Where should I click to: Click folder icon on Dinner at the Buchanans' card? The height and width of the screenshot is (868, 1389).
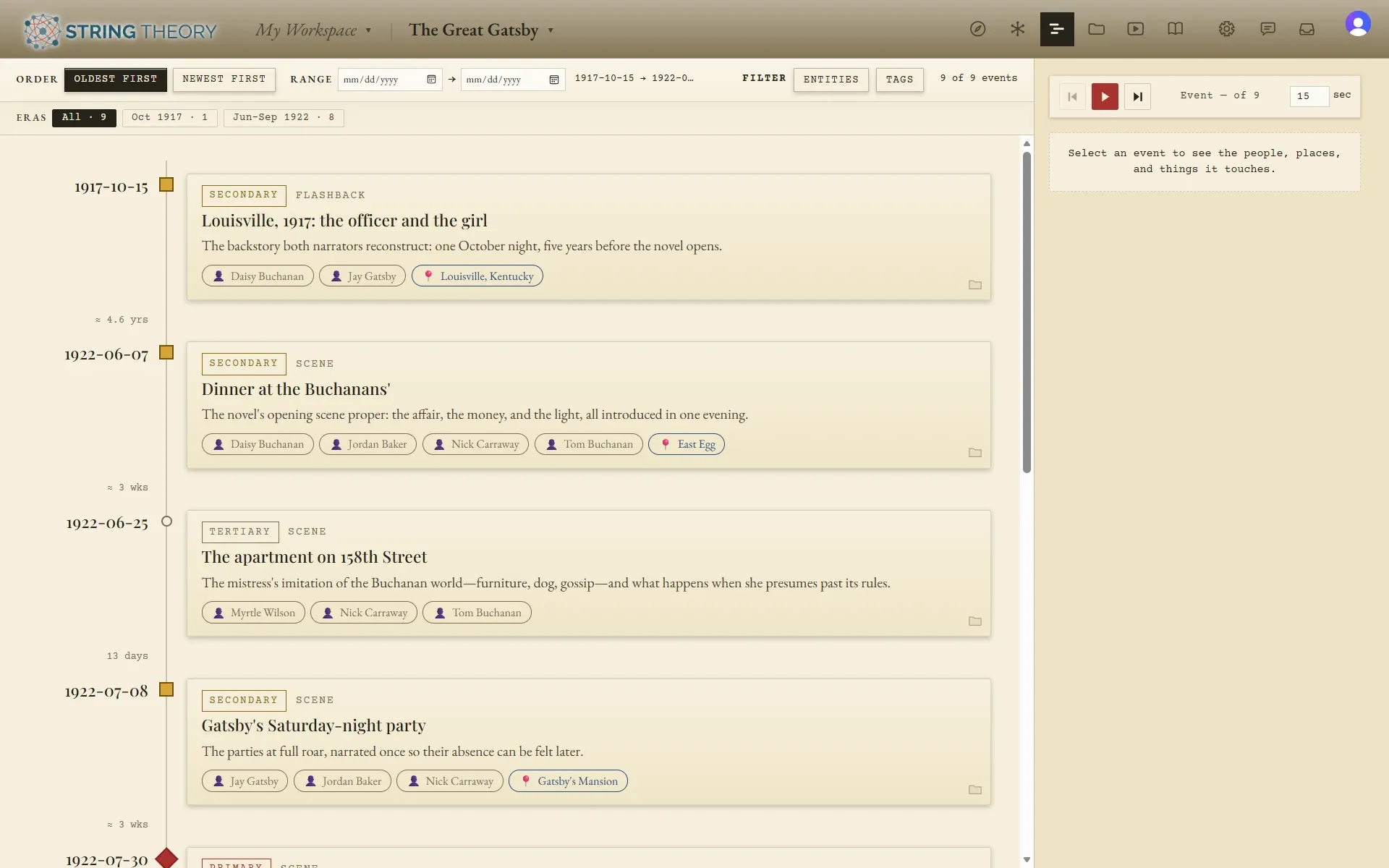(x=975, y=453)
